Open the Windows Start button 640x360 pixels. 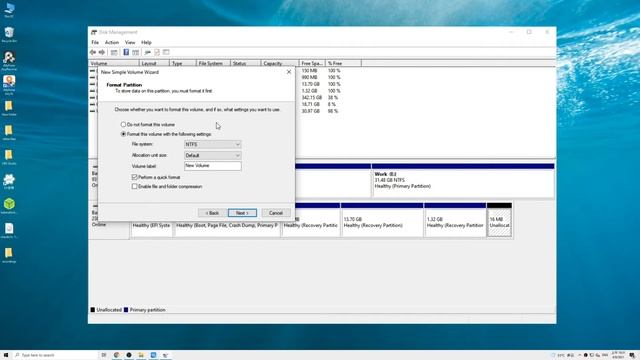click(6, 355)
